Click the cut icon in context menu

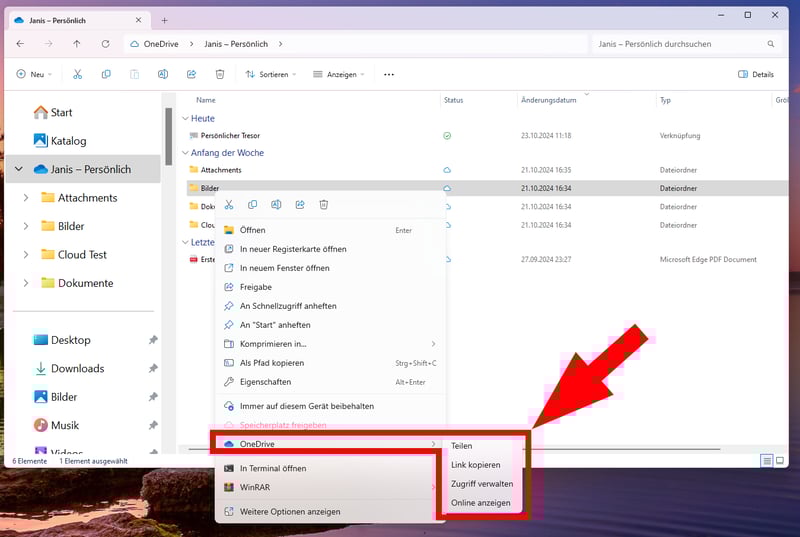(x=229, y=205)
